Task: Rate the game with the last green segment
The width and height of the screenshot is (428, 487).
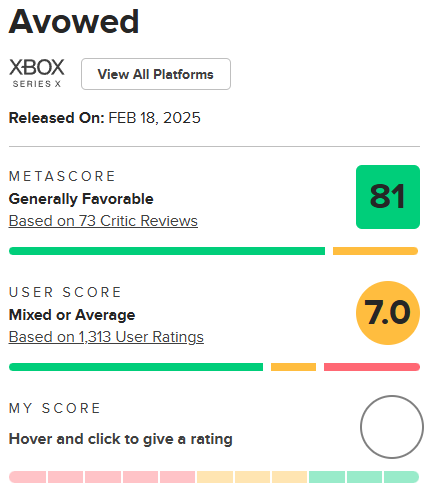Action: tap(401, 477)
